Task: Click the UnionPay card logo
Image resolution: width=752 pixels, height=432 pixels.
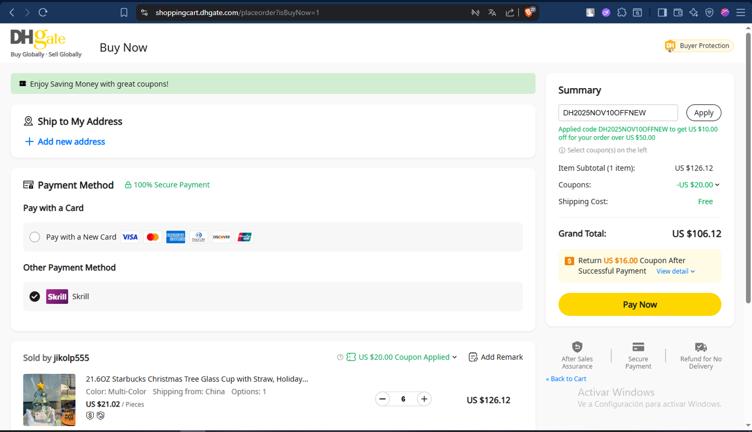Action: 245,237
